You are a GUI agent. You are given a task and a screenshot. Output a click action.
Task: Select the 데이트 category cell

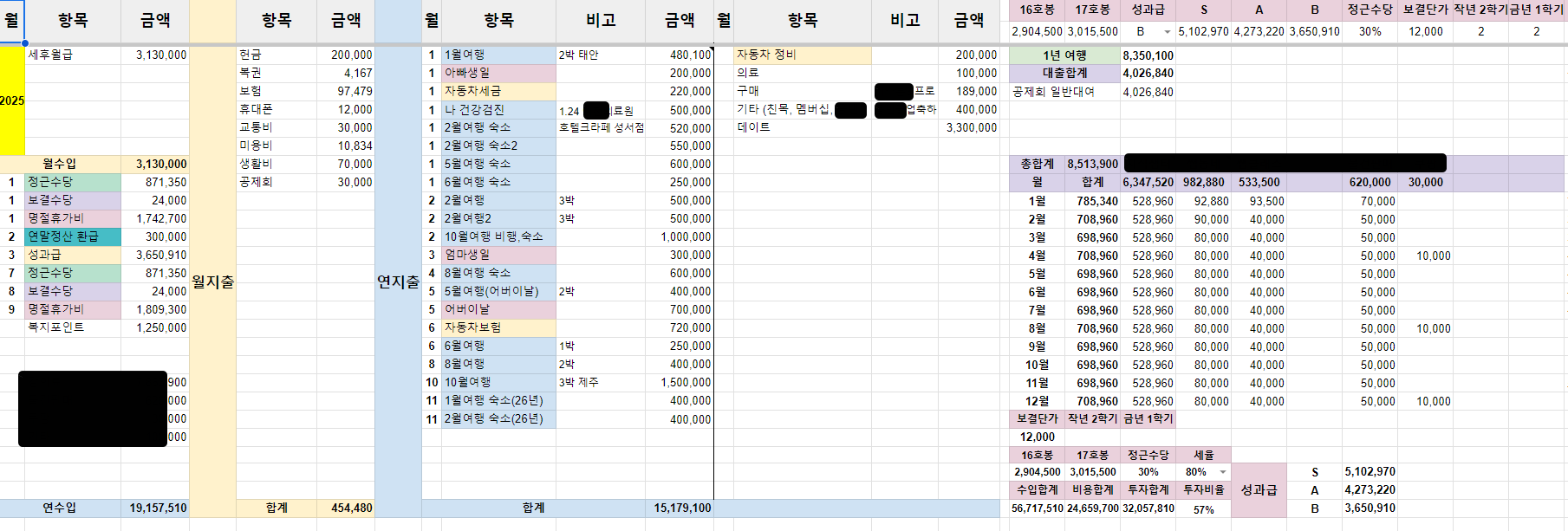pos(802,127)
